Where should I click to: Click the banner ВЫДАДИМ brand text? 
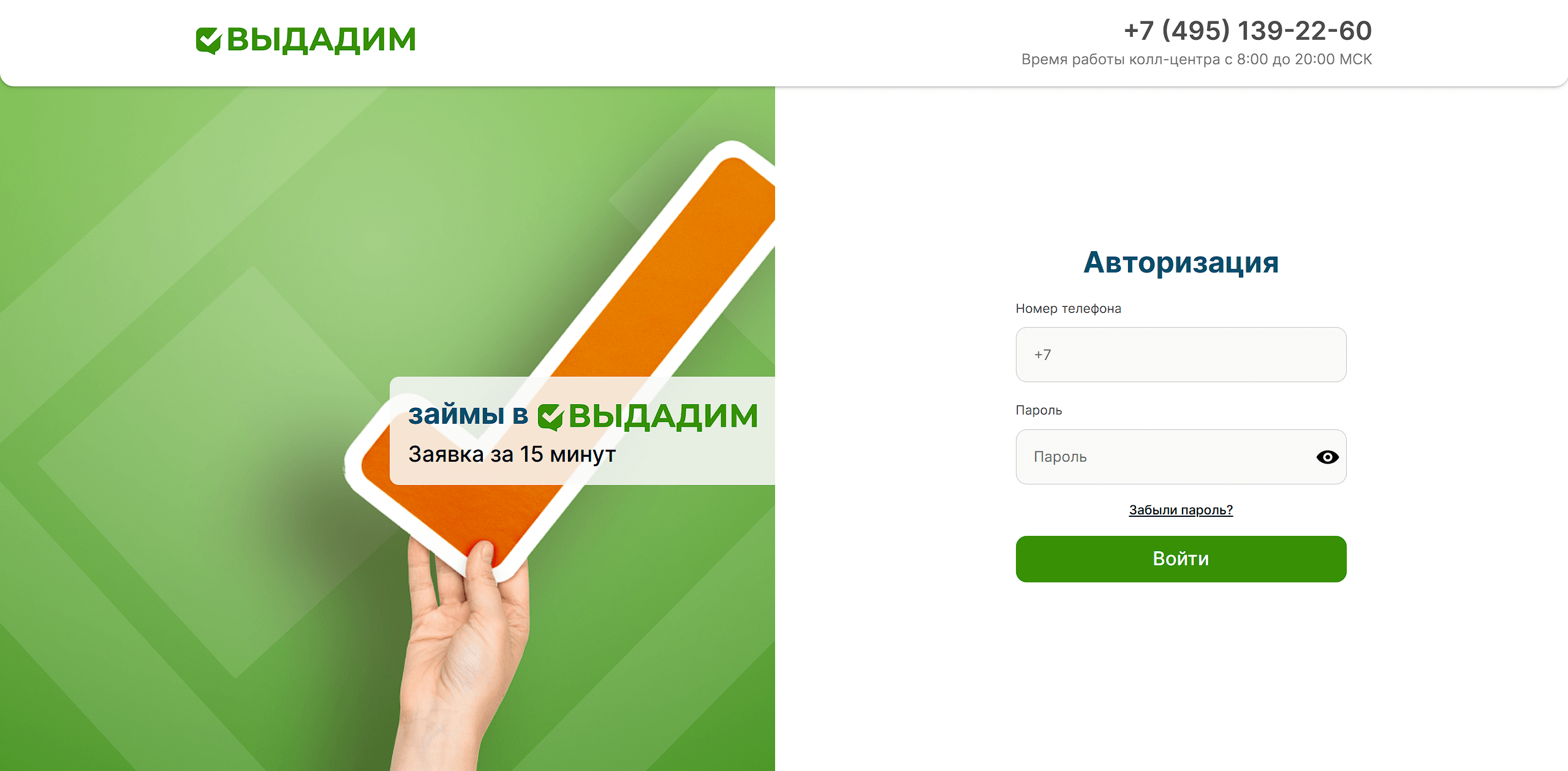(663, 416)
